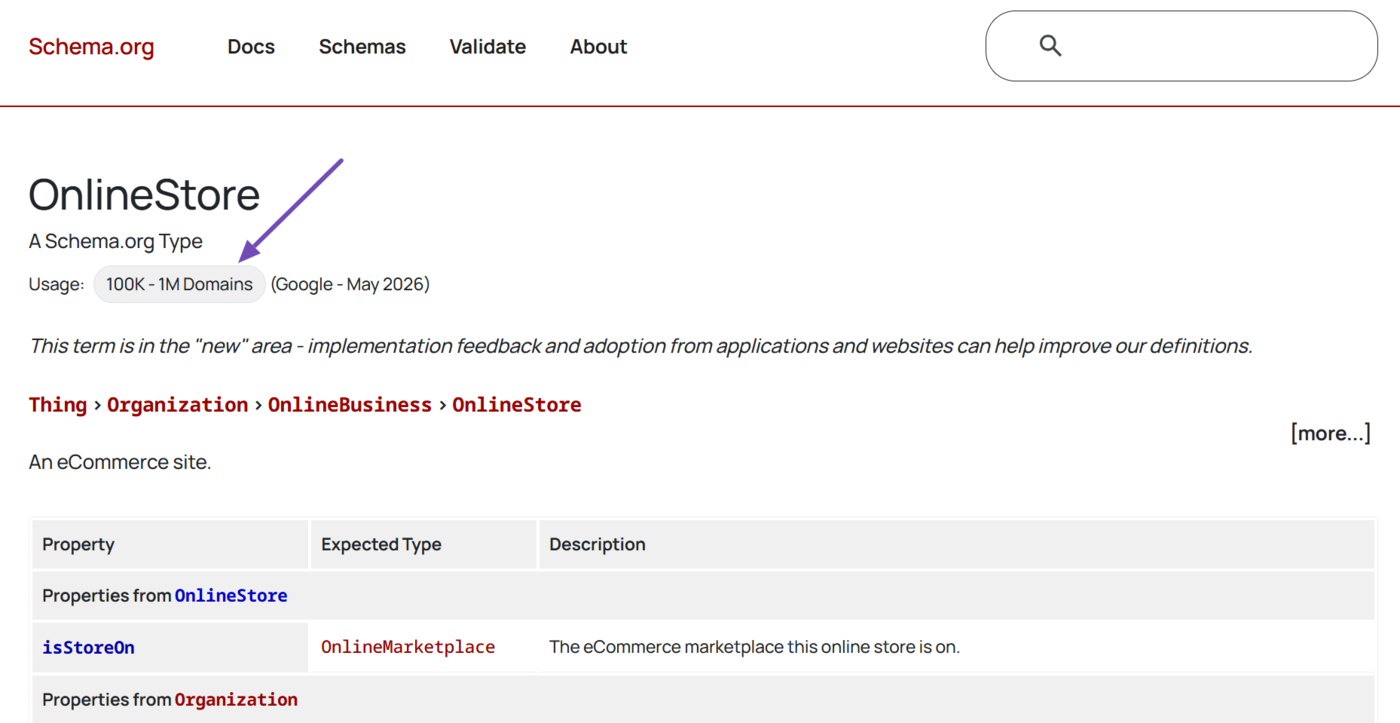Click the OnlineStore page heading
1400x723 pixels.
[144, 194]
